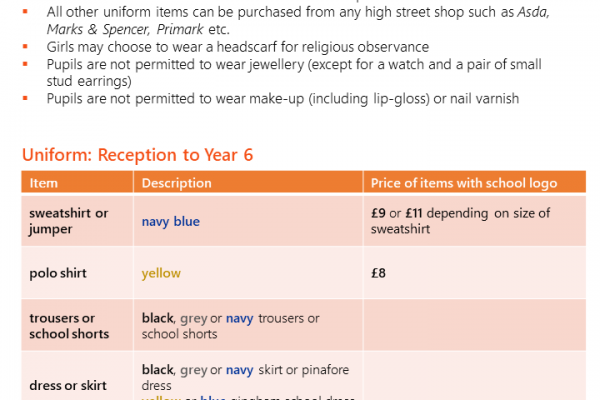
Task: Click the 'Uniform: Reception to Year 6' heading
Action: coord(136,156)
